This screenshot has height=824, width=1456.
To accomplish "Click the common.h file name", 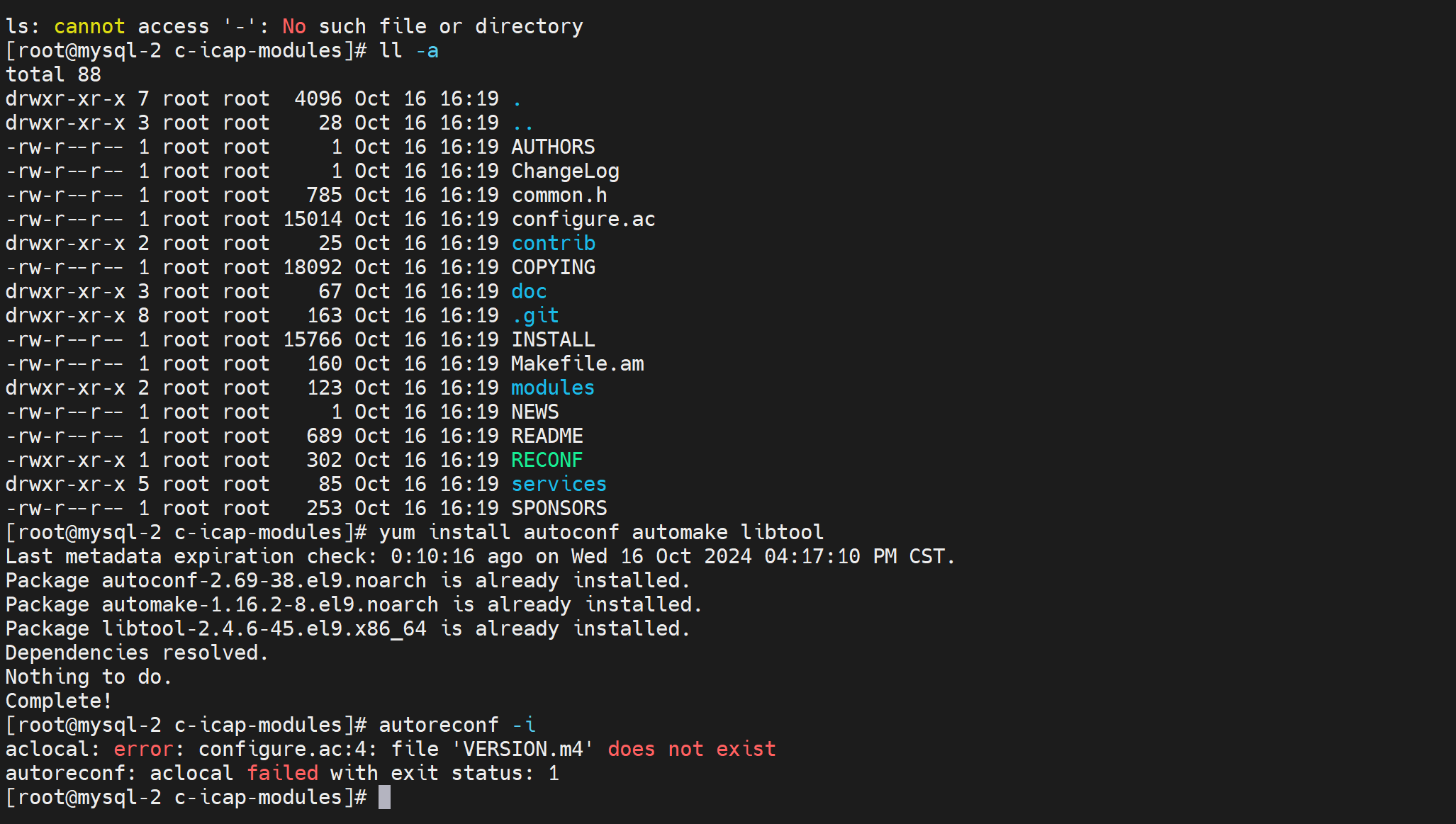I will (x=559, y=195).
